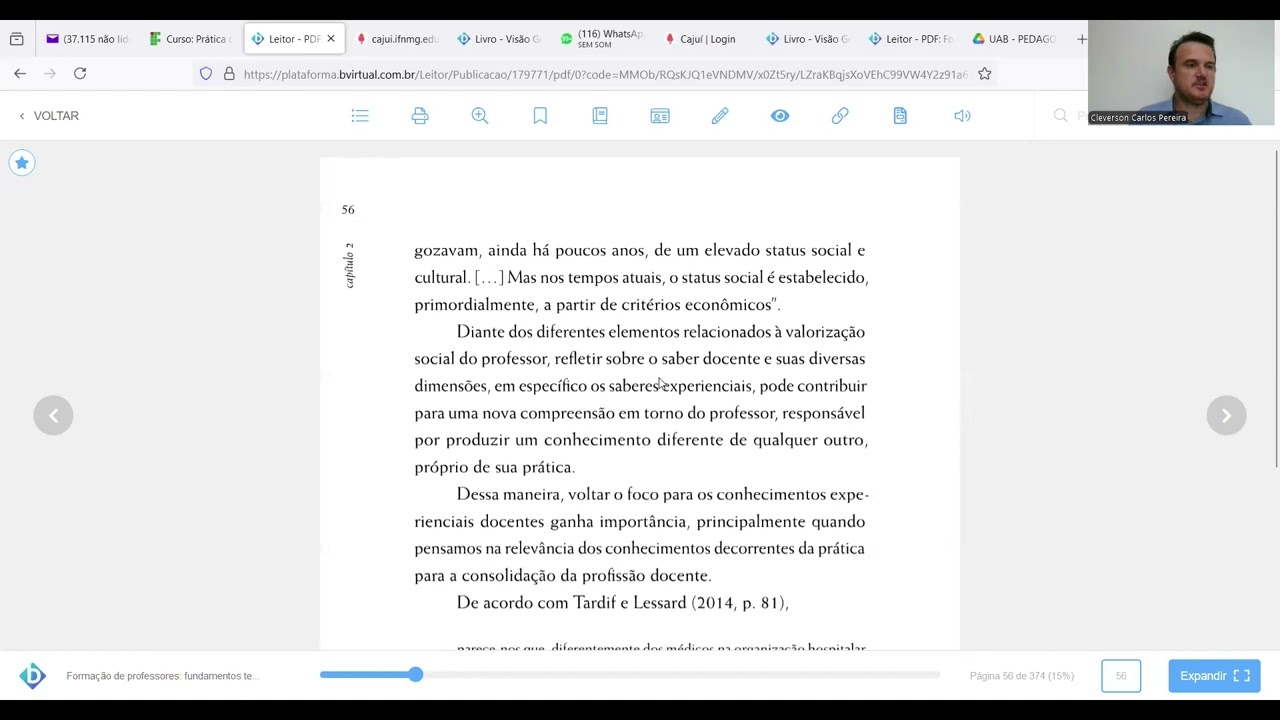Open the document citation icon

click(x=900, y=116)
